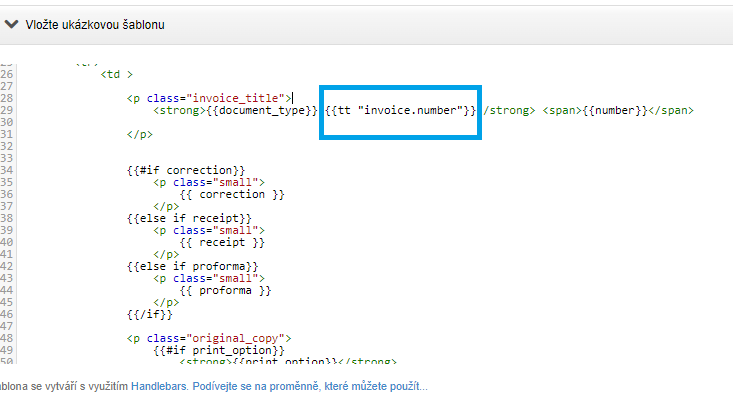Screen dimensions: 733x410
Task: Click line number 29 in the gutter
Action: [x=8, y=110]
